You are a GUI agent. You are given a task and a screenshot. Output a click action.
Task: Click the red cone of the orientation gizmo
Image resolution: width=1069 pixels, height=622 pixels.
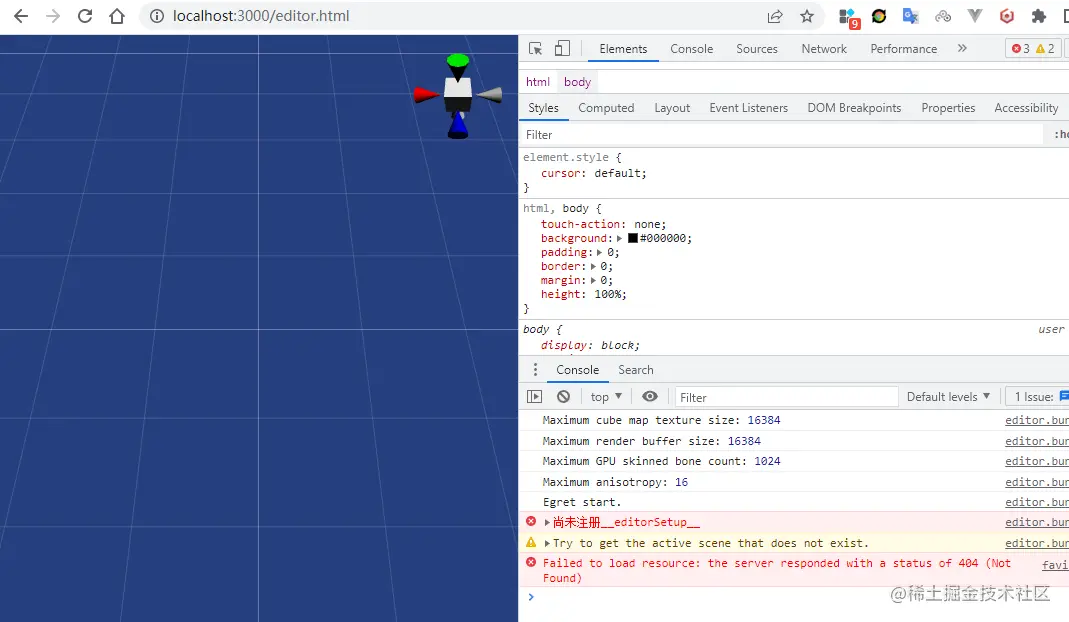tap(427, 95)
